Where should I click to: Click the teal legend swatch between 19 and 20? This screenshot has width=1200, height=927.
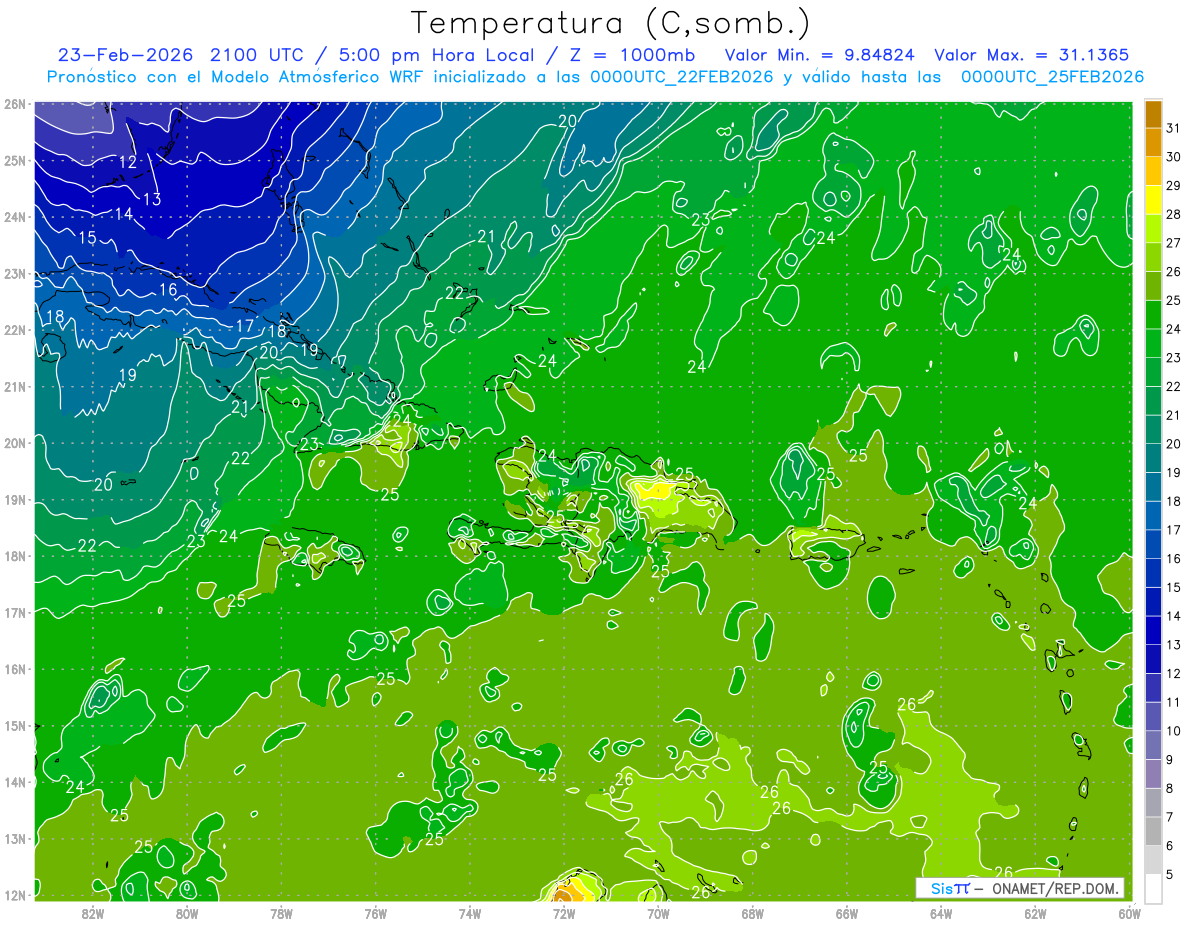point(1153,458)
